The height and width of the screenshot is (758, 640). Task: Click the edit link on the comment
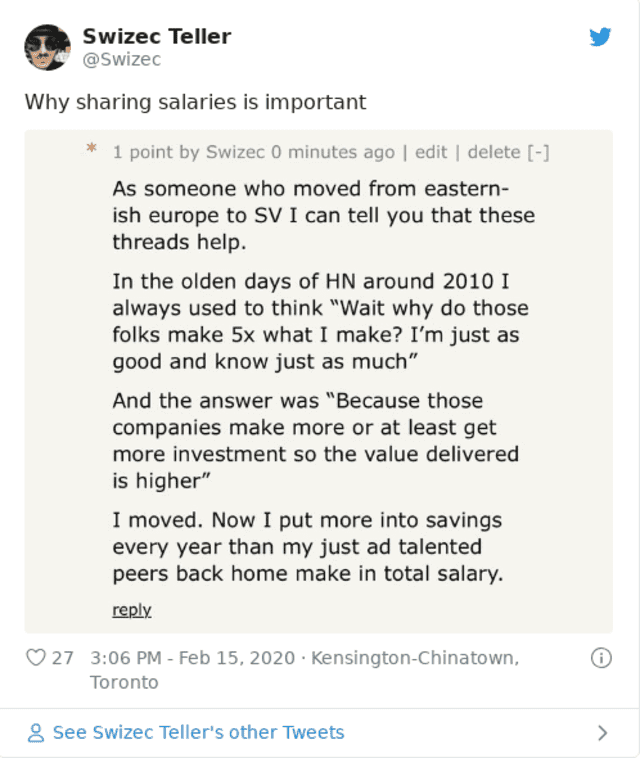pyautogui.click(x=431, y=152)
